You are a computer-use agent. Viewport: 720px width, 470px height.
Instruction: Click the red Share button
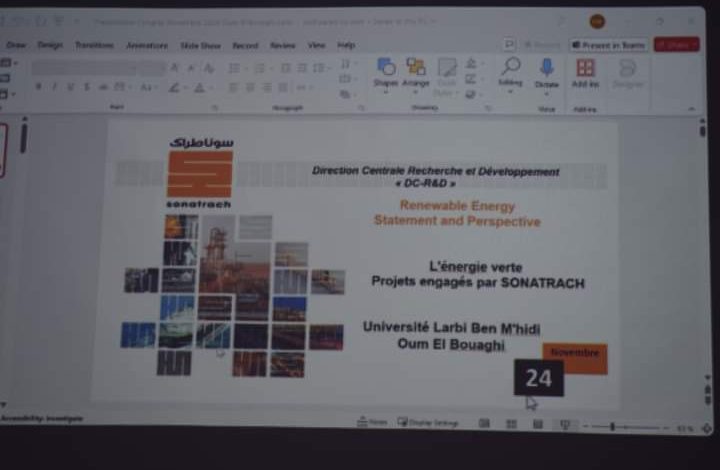[x=677, y=45]
